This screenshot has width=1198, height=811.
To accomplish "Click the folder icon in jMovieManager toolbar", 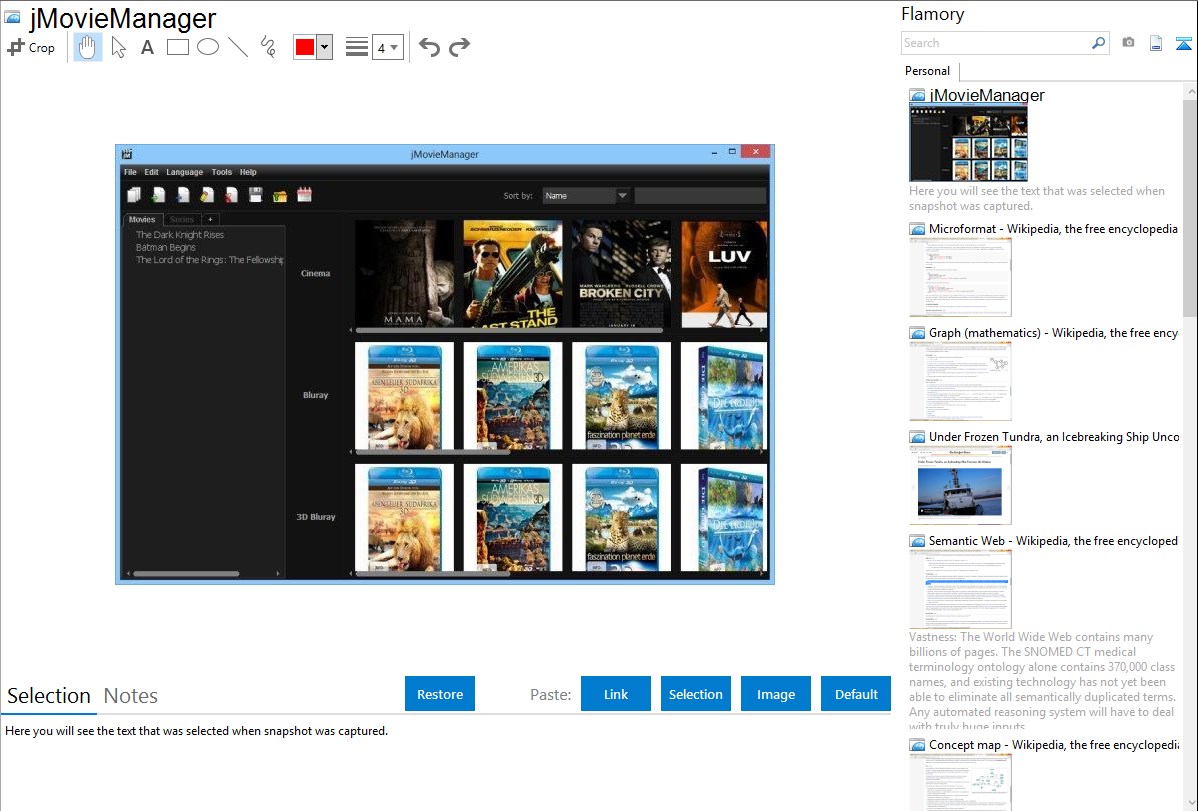I will (x=280, y=196).
